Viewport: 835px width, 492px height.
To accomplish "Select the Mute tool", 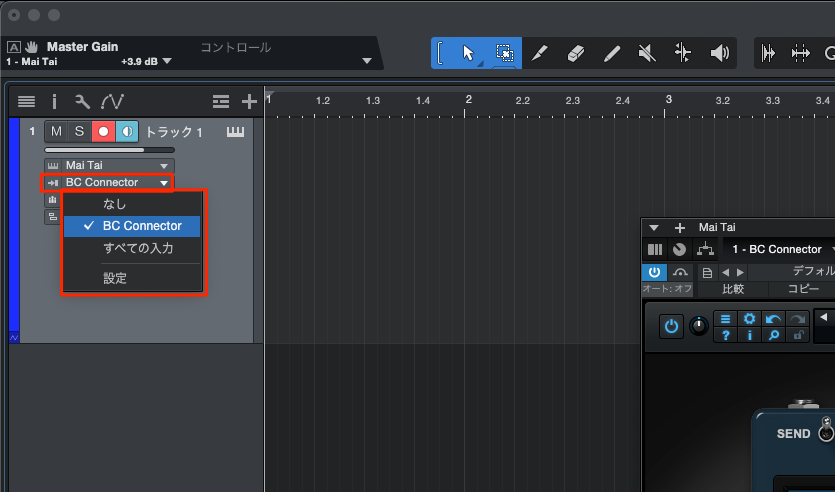I will [x=647, y=53].
